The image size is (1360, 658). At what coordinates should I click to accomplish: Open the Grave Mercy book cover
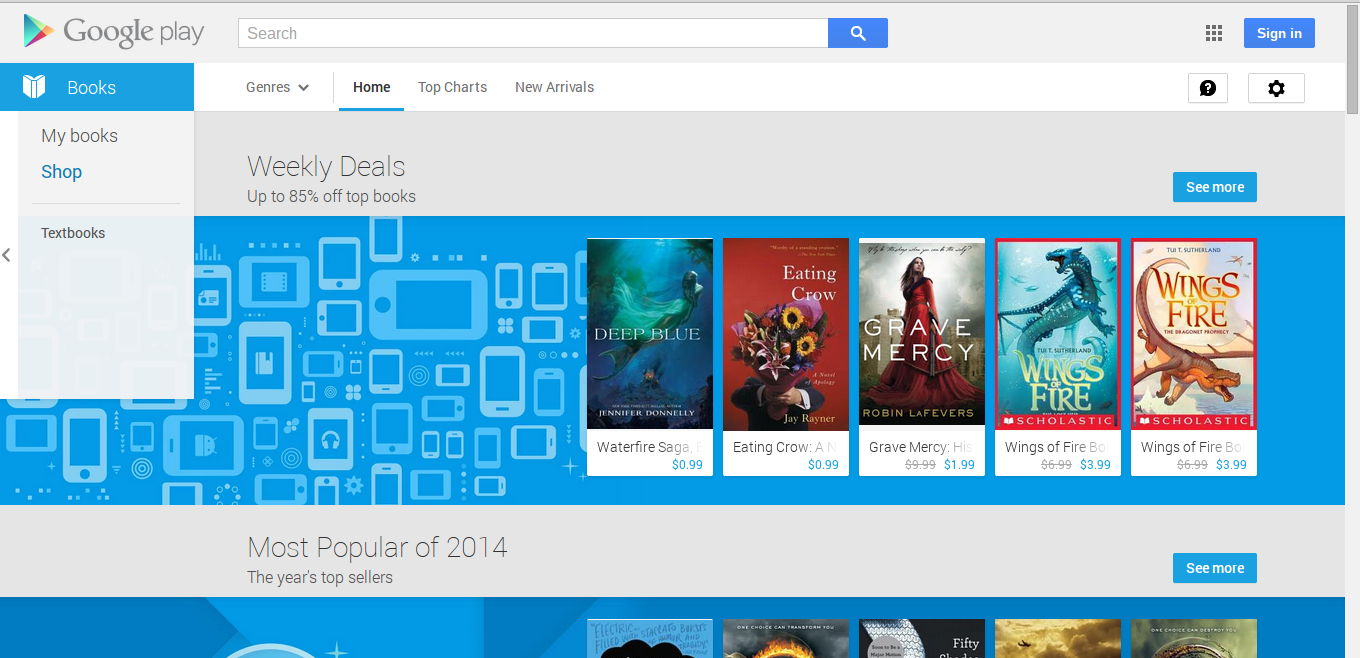(922, 334)
